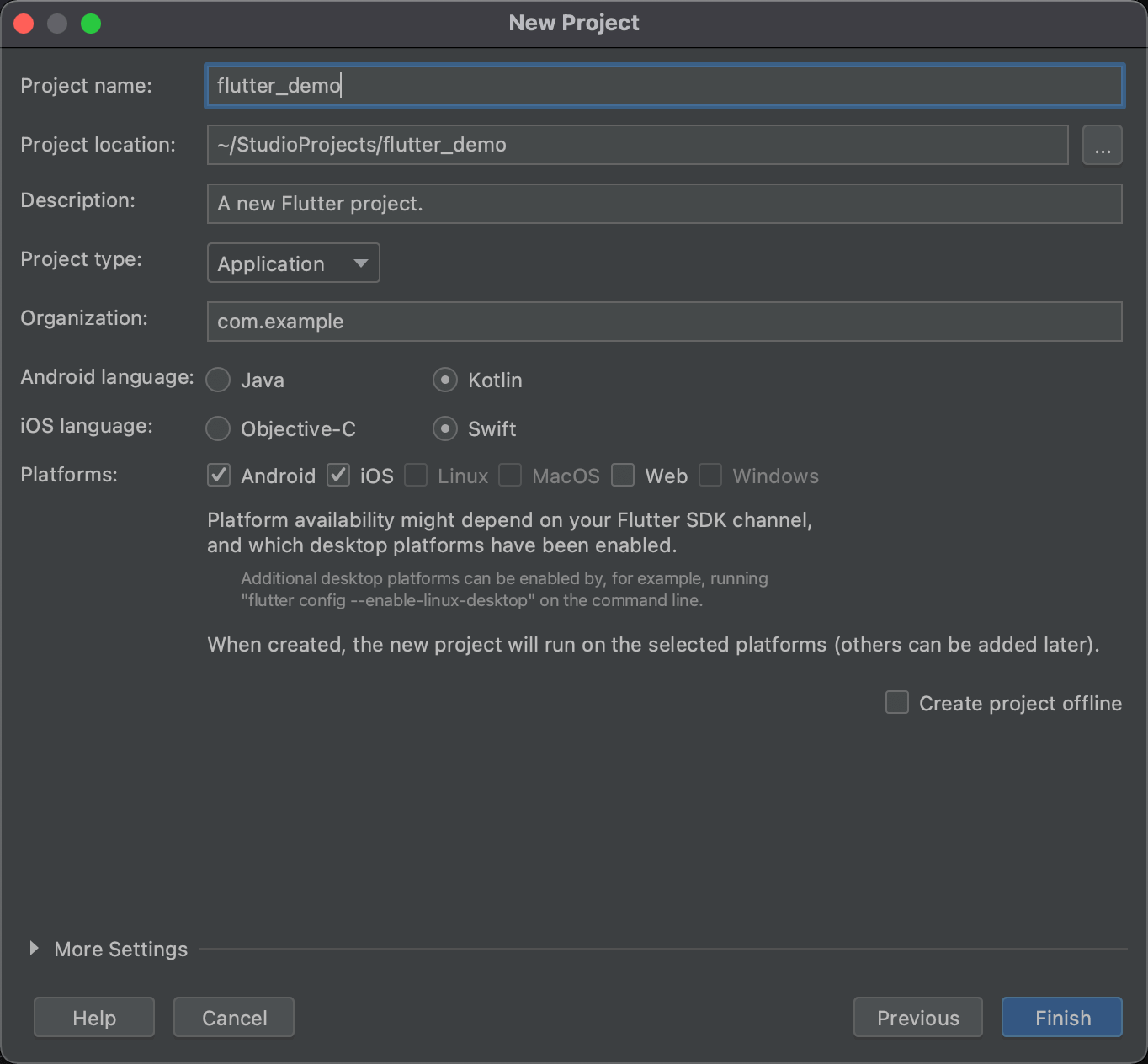Expand the More Settings section
The height and width of the screenshot is (1064, 1148).
[35, 949]
